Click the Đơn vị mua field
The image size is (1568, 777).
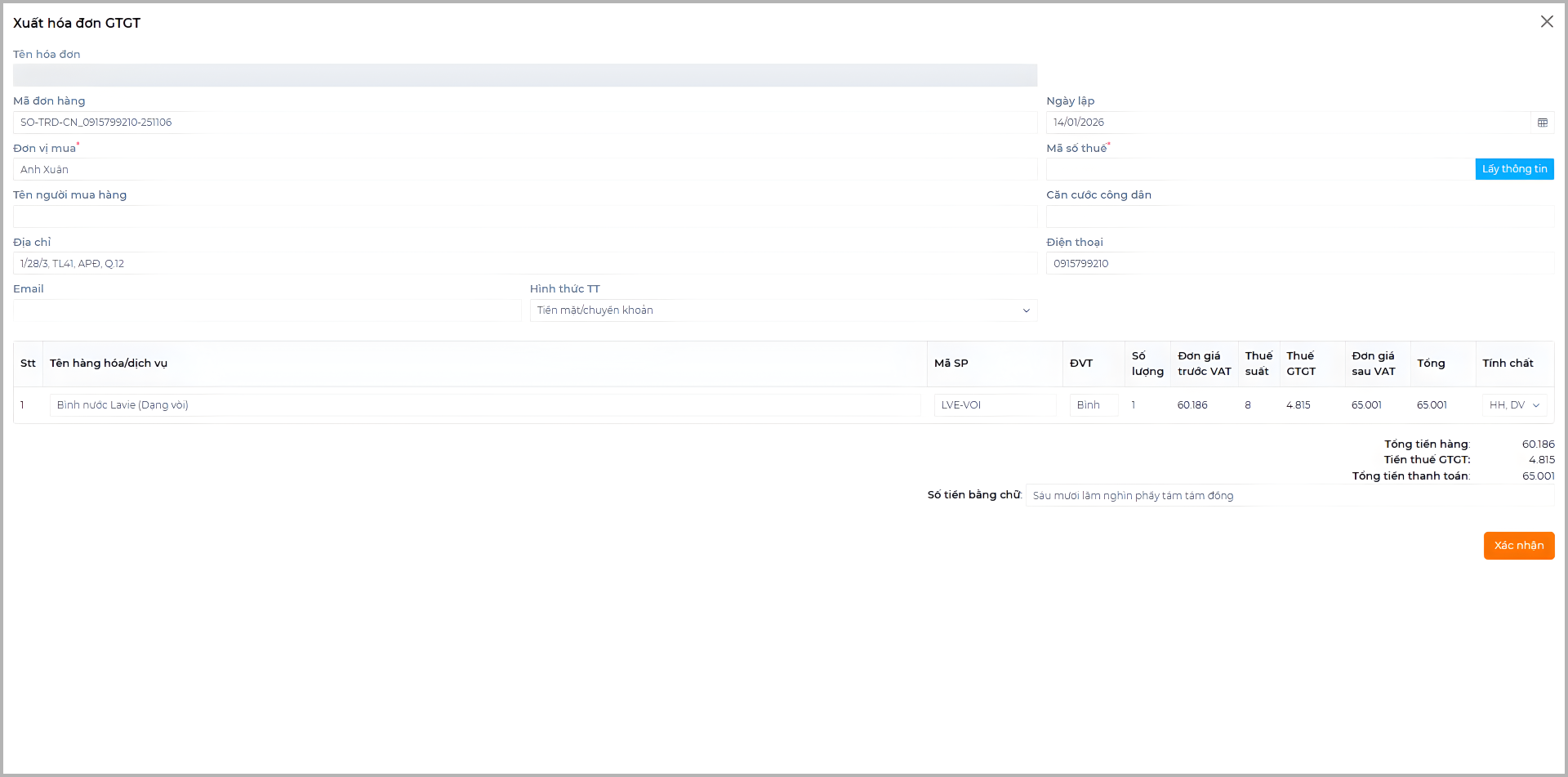524,170
